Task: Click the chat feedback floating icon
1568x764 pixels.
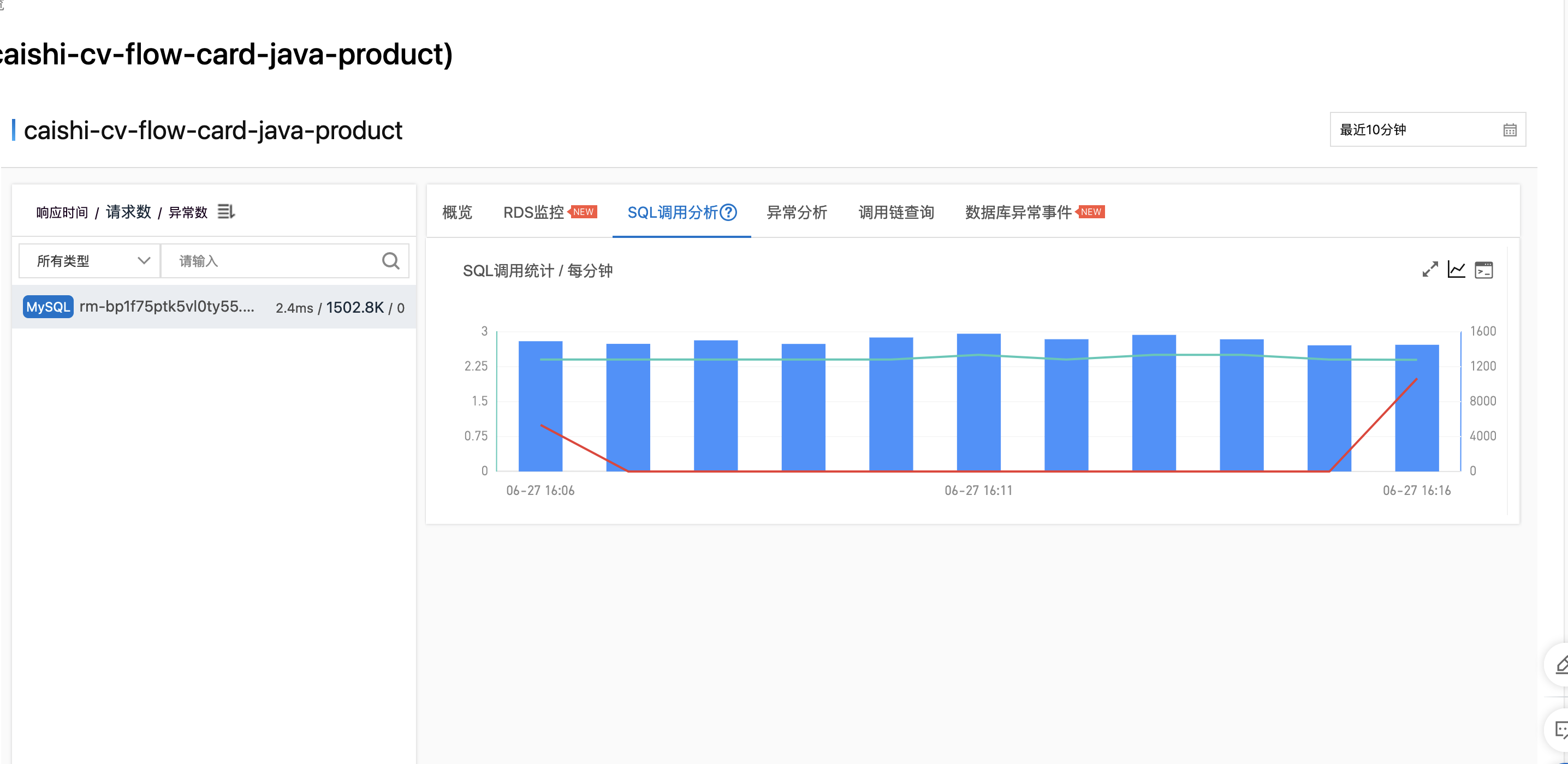Action: pyautogui.click(x=1561, y=729)
